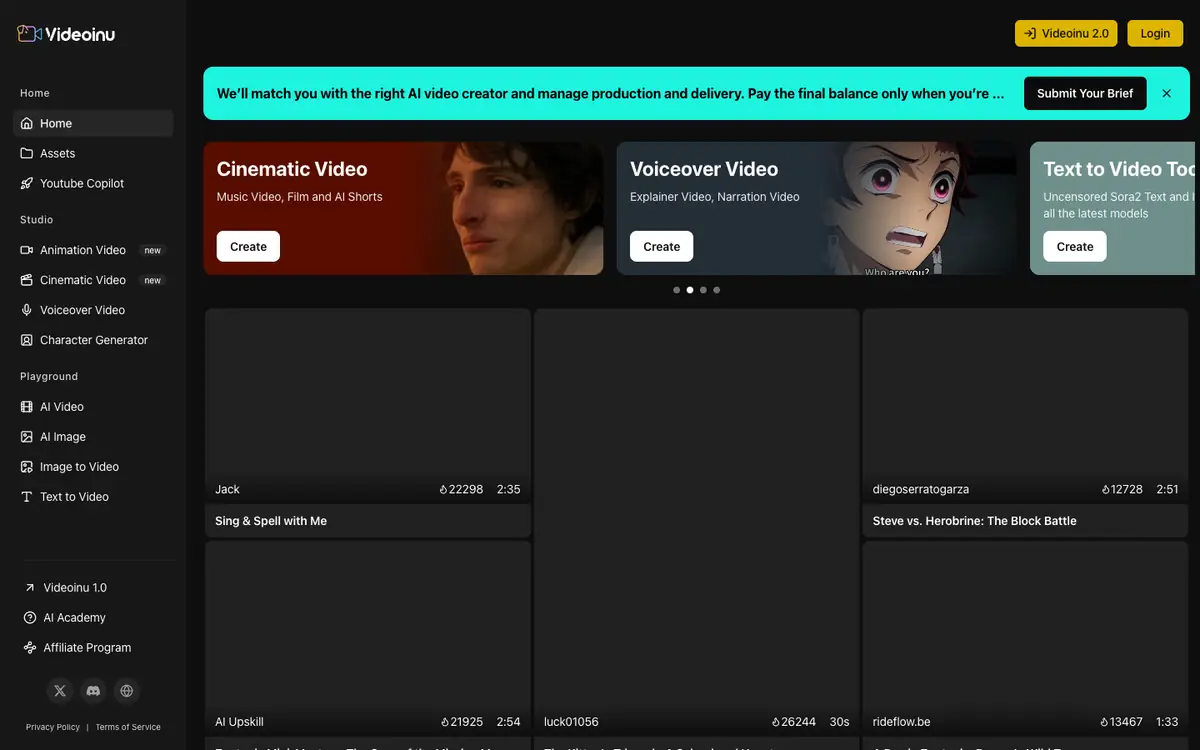Image resolution: width=1200 pixels, height=750 pixels.
Task: Click title Sing & Spell with Me
Action: (271, 521)
